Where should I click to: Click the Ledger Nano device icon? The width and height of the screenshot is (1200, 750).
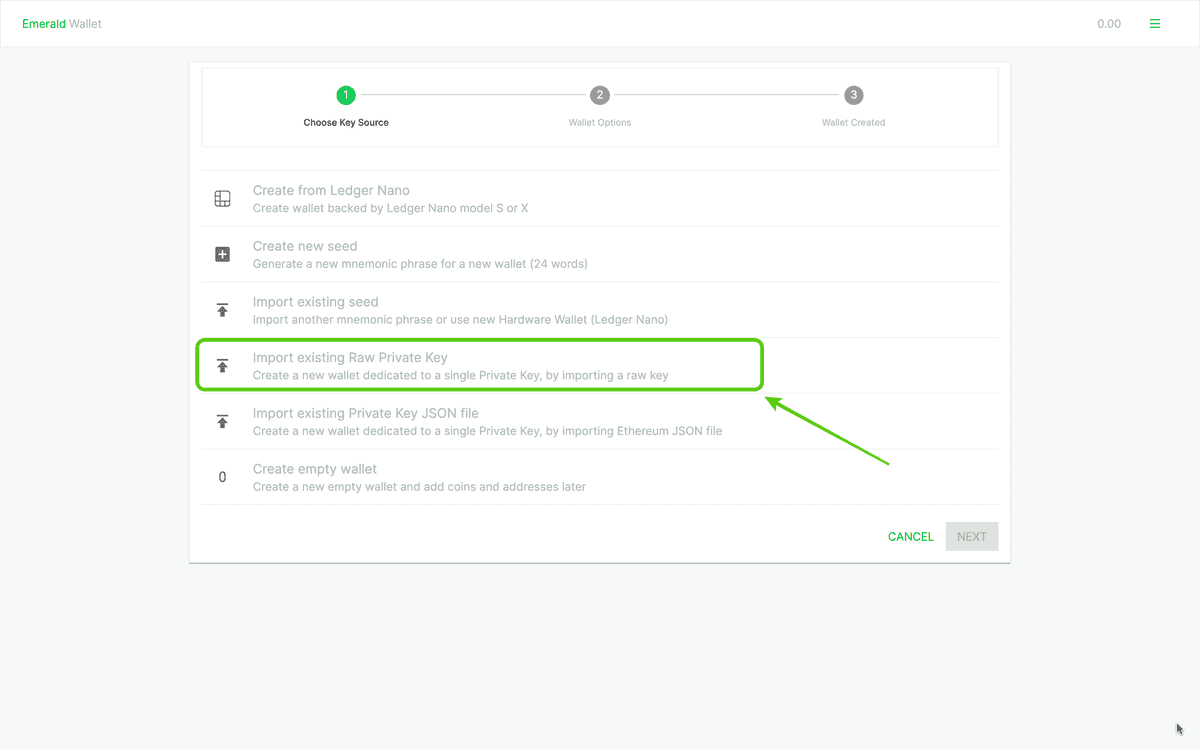click(x=222, y=198)
